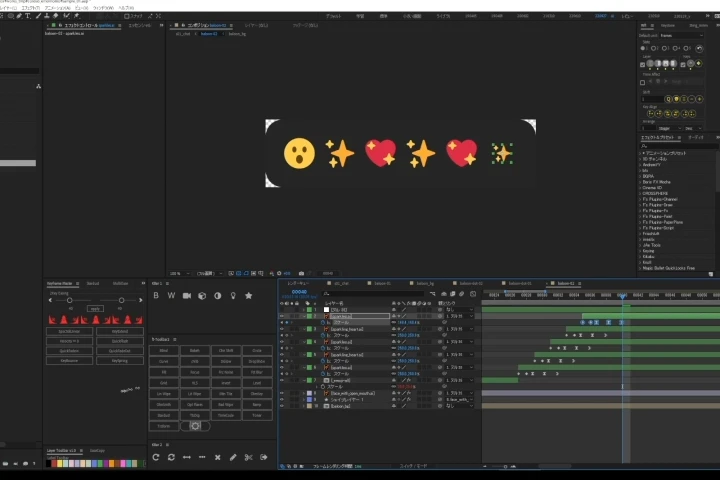Click the B icon in KBar 1
The image size is (720, 480).
click(156, 296)
